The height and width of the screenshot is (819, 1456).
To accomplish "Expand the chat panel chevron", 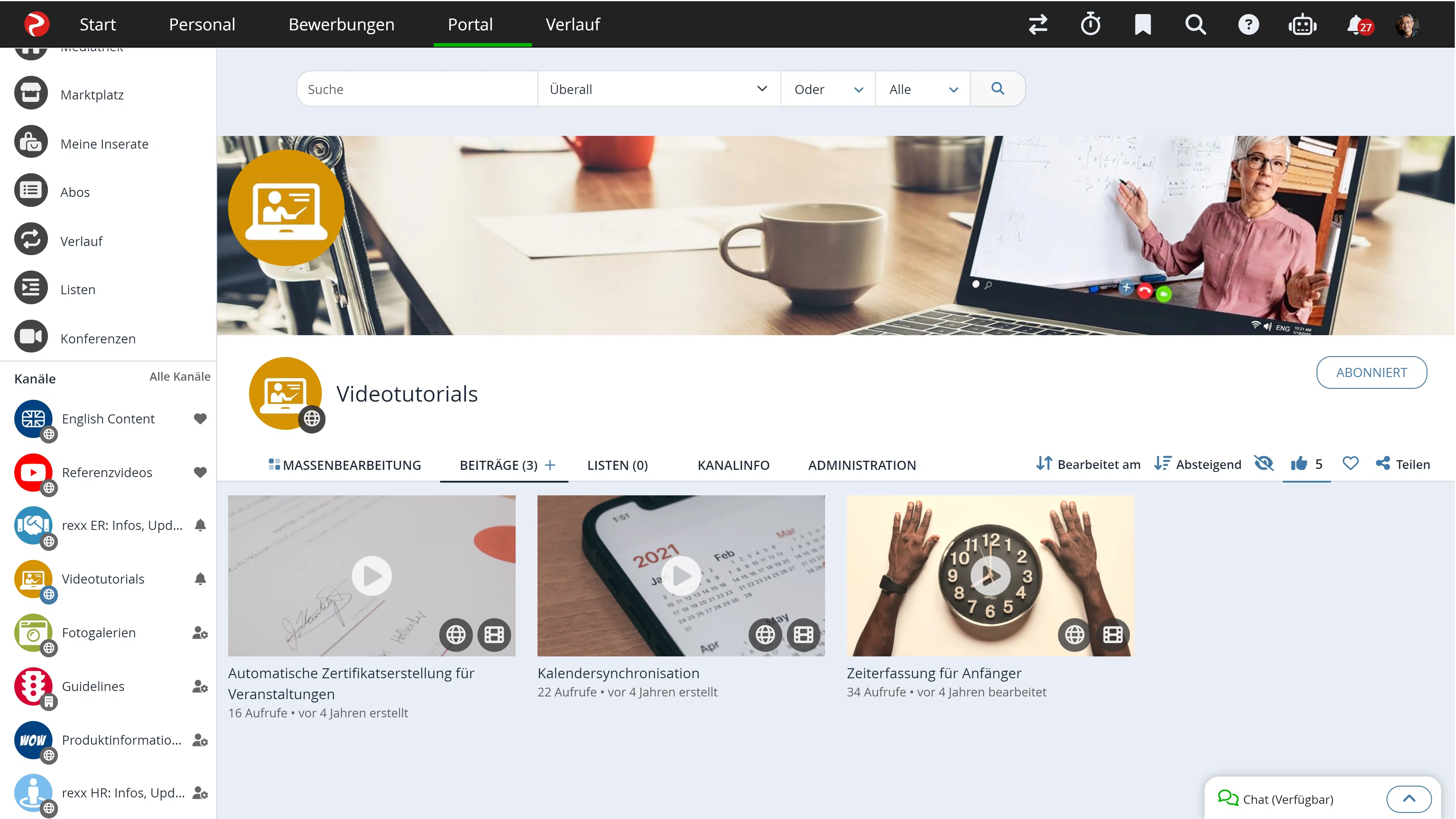I will pos(1408,799).
